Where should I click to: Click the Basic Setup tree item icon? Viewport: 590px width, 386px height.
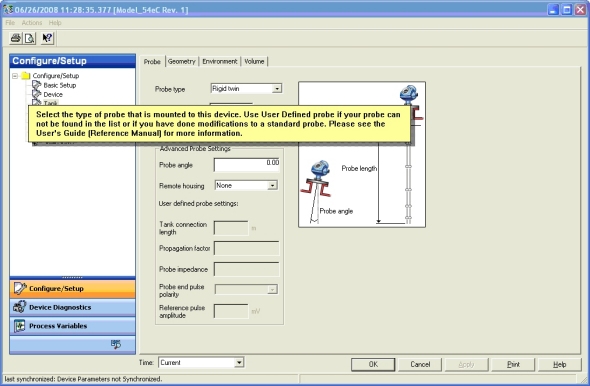[x=36, y=85]
